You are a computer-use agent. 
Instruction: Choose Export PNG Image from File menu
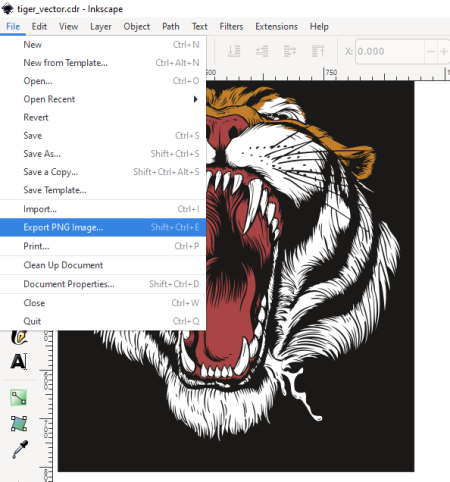click(x=103, y=227)
